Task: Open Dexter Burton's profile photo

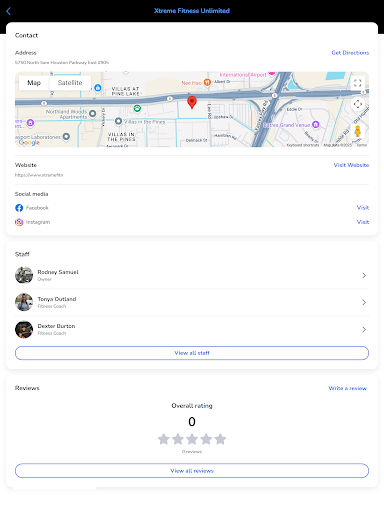Action: (24, 329)
